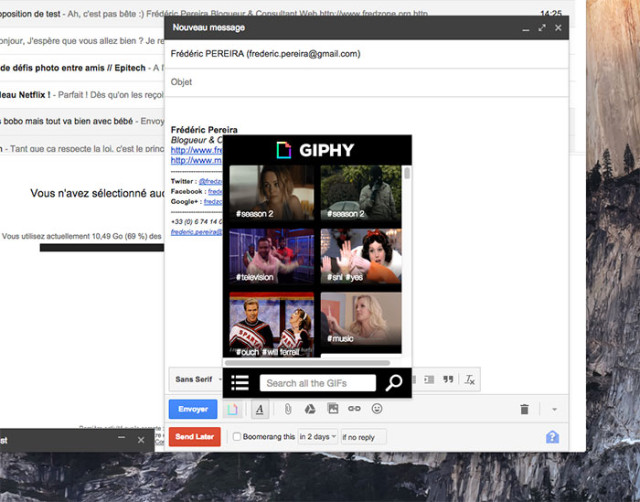Select the #television GIF thumbnail
640x502 pixels.
tap(272, 256)
